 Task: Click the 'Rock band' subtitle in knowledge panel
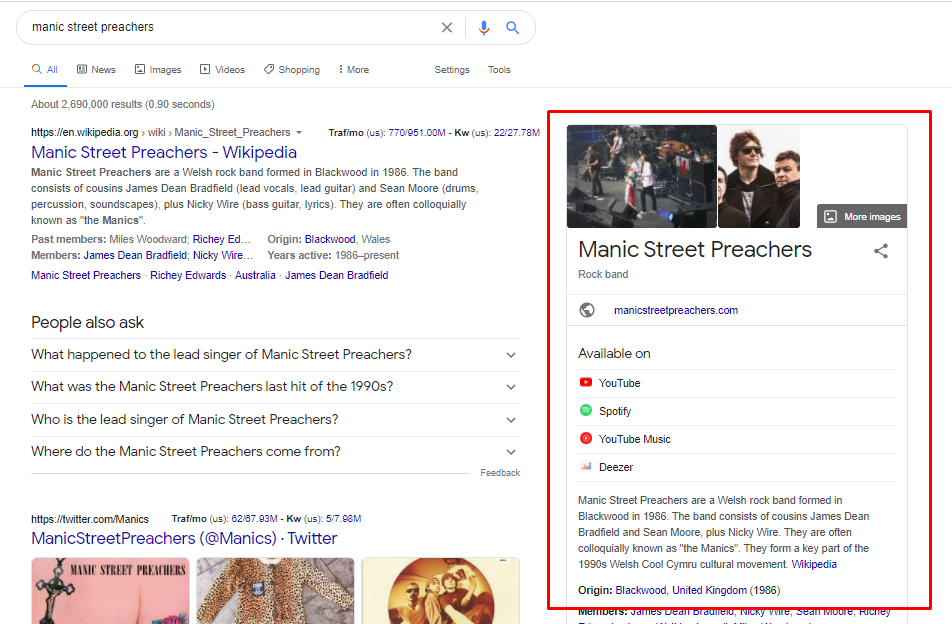coord(603,274)
